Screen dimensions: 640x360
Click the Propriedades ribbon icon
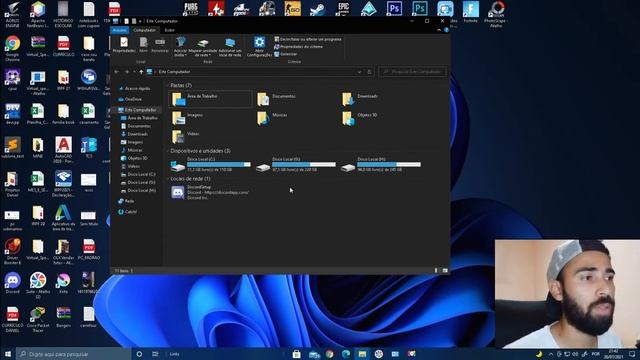point(124,44)
